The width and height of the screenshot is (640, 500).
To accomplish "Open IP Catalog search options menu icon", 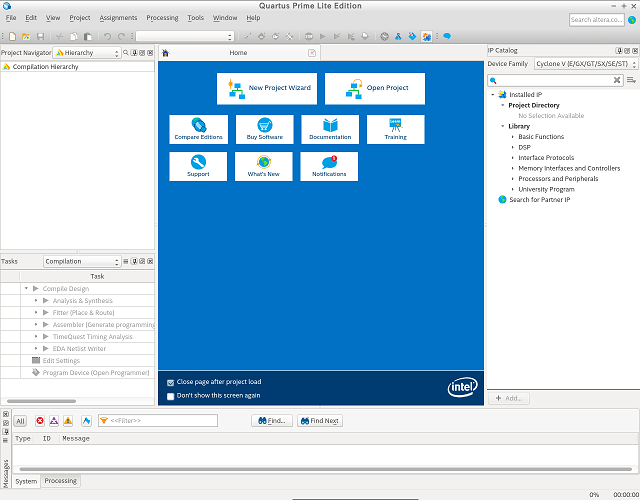I will tap(631, 80).
